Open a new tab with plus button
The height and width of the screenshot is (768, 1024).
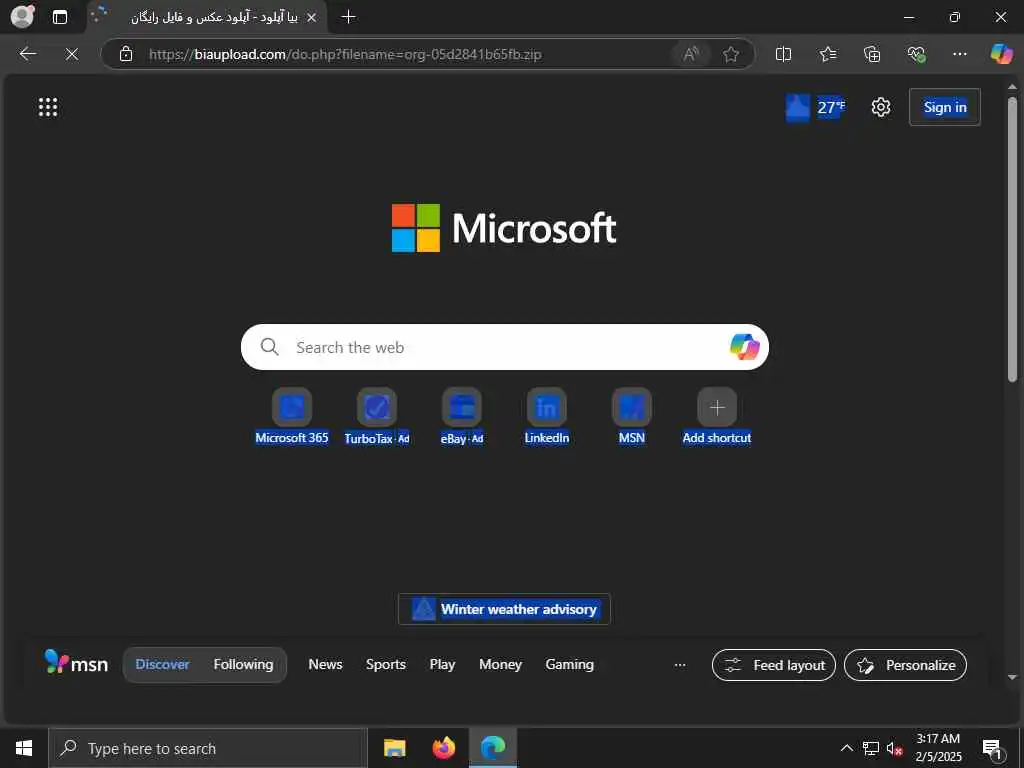coord(349,17)
